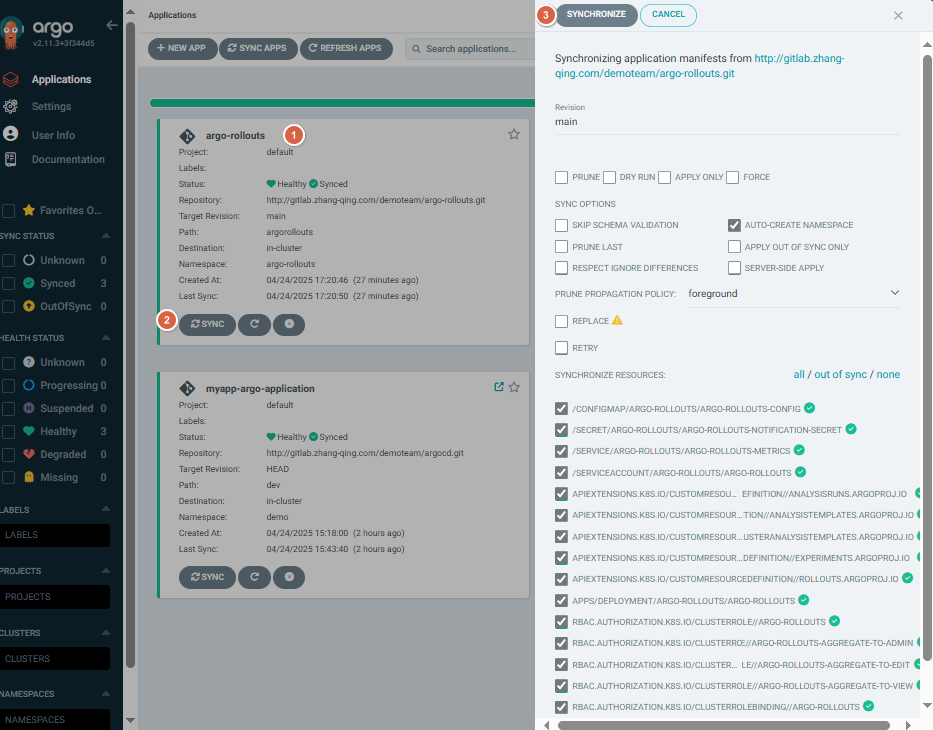Viewport: 933px width, 730px height.
Task: Click REFRESH APPS button
Action: [345, 48]
